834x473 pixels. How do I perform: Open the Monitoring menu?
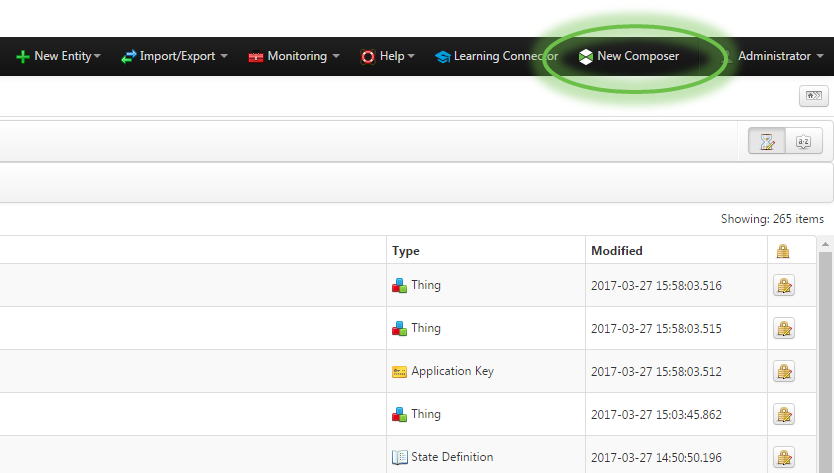click(294, 56)
